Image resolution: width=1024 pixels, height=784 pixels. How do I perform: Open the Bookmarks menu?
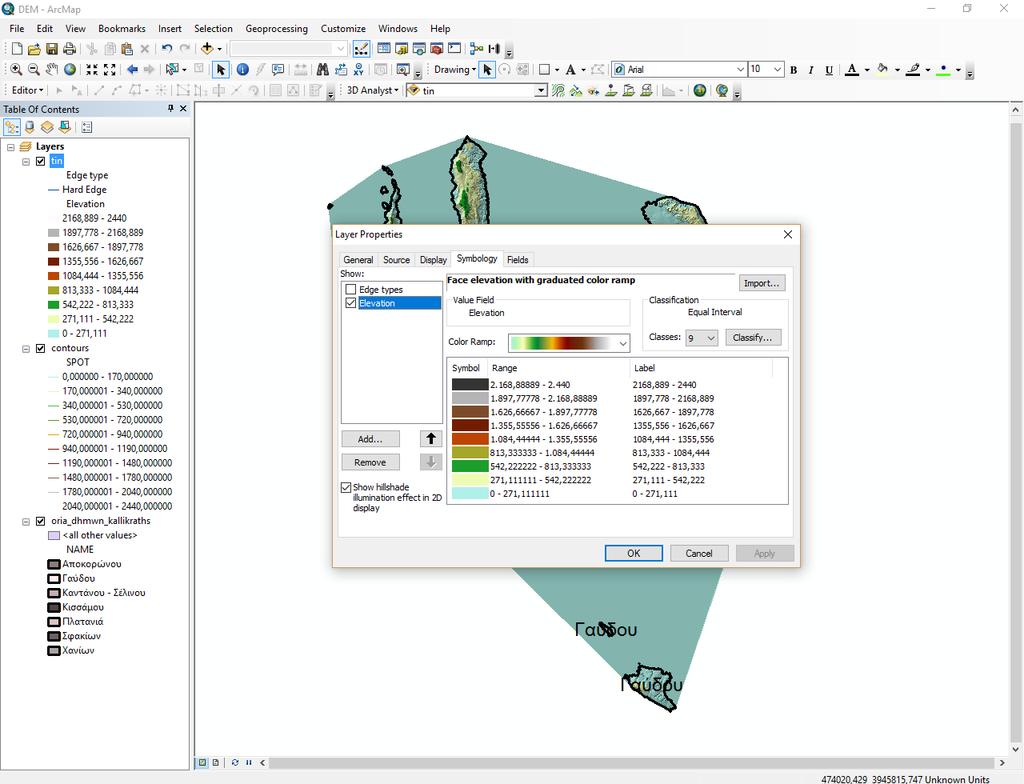[x=121, y=29]
